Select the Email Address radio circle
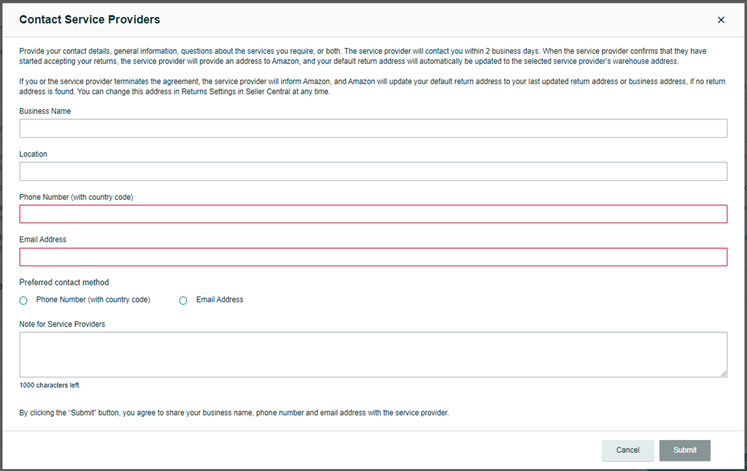Viewport: 747px width, 471px height. (183, 301)
